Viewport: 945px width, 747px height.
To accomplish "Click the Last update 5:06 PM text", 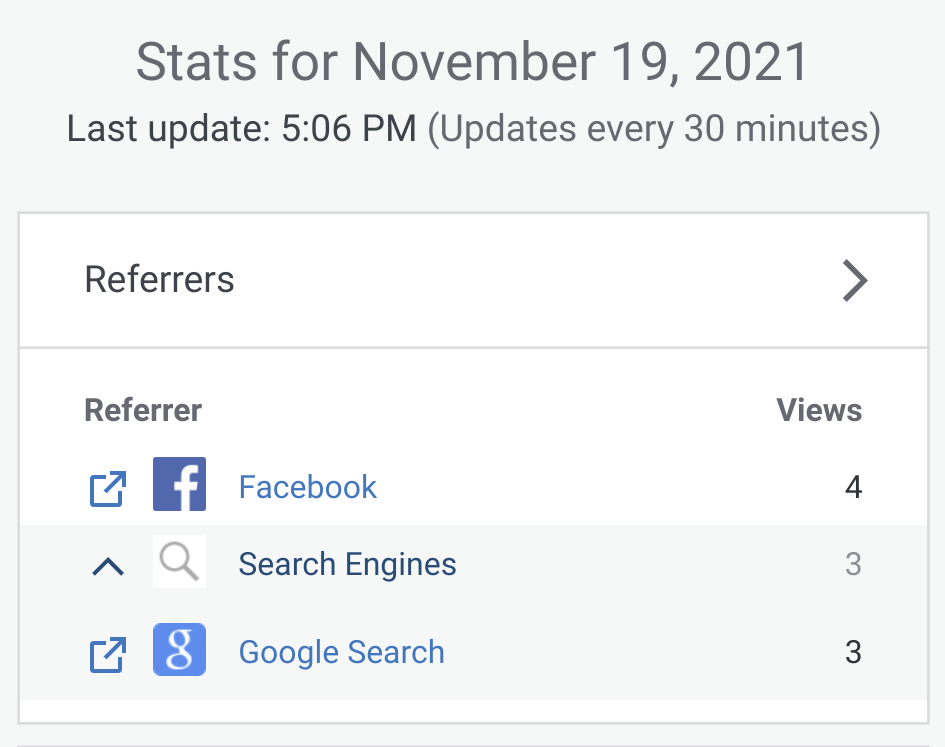I will coord(241,129).
